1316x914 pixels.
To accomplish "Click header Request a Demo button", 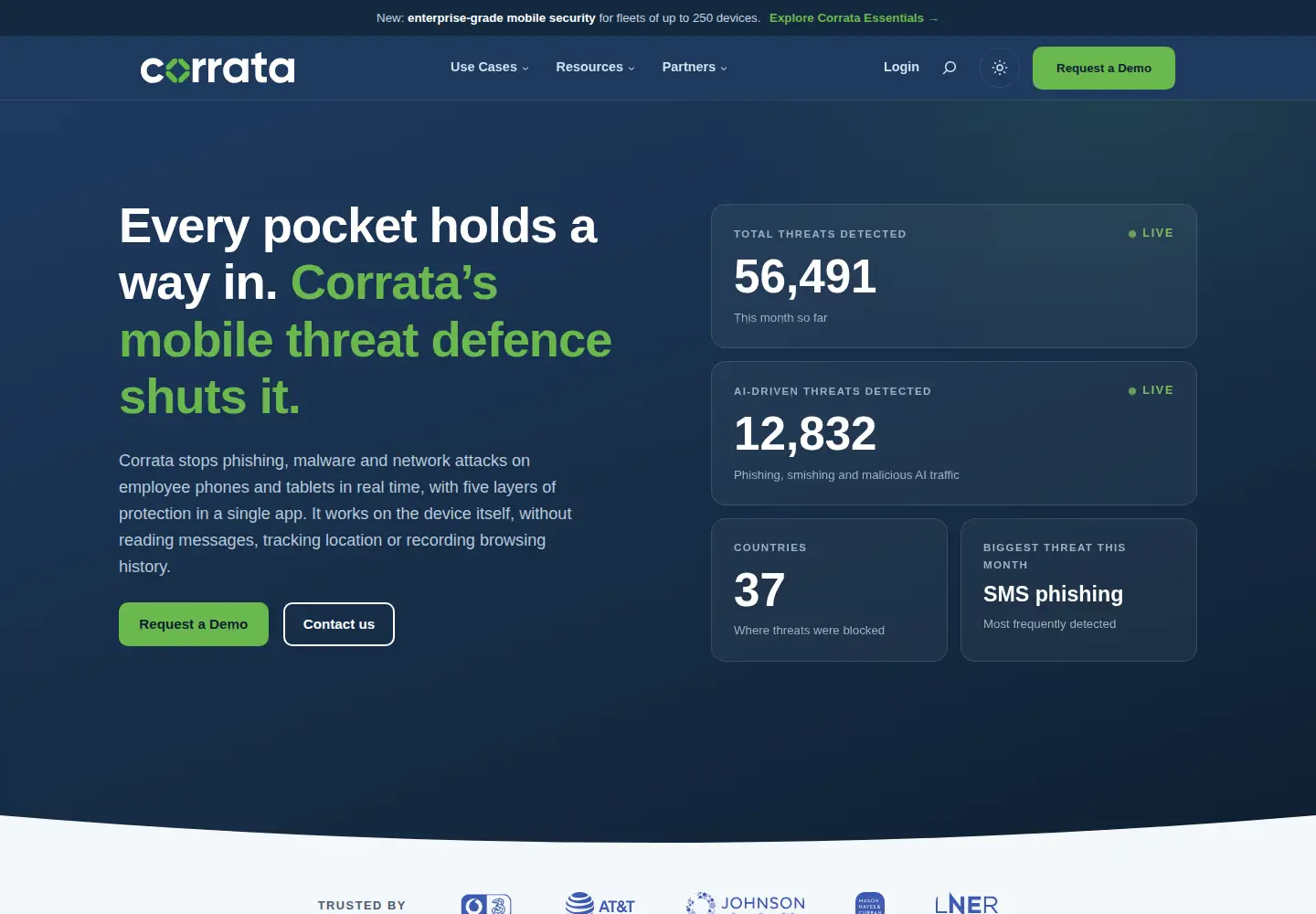I will [x=1104, y=68].
